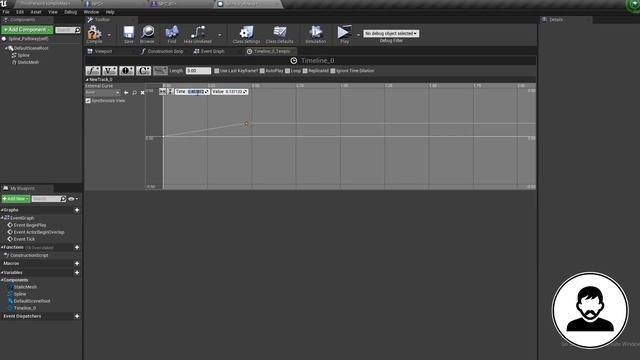Open Class Settings from the toolbar

pyautogui.click(x=246, y=34)
